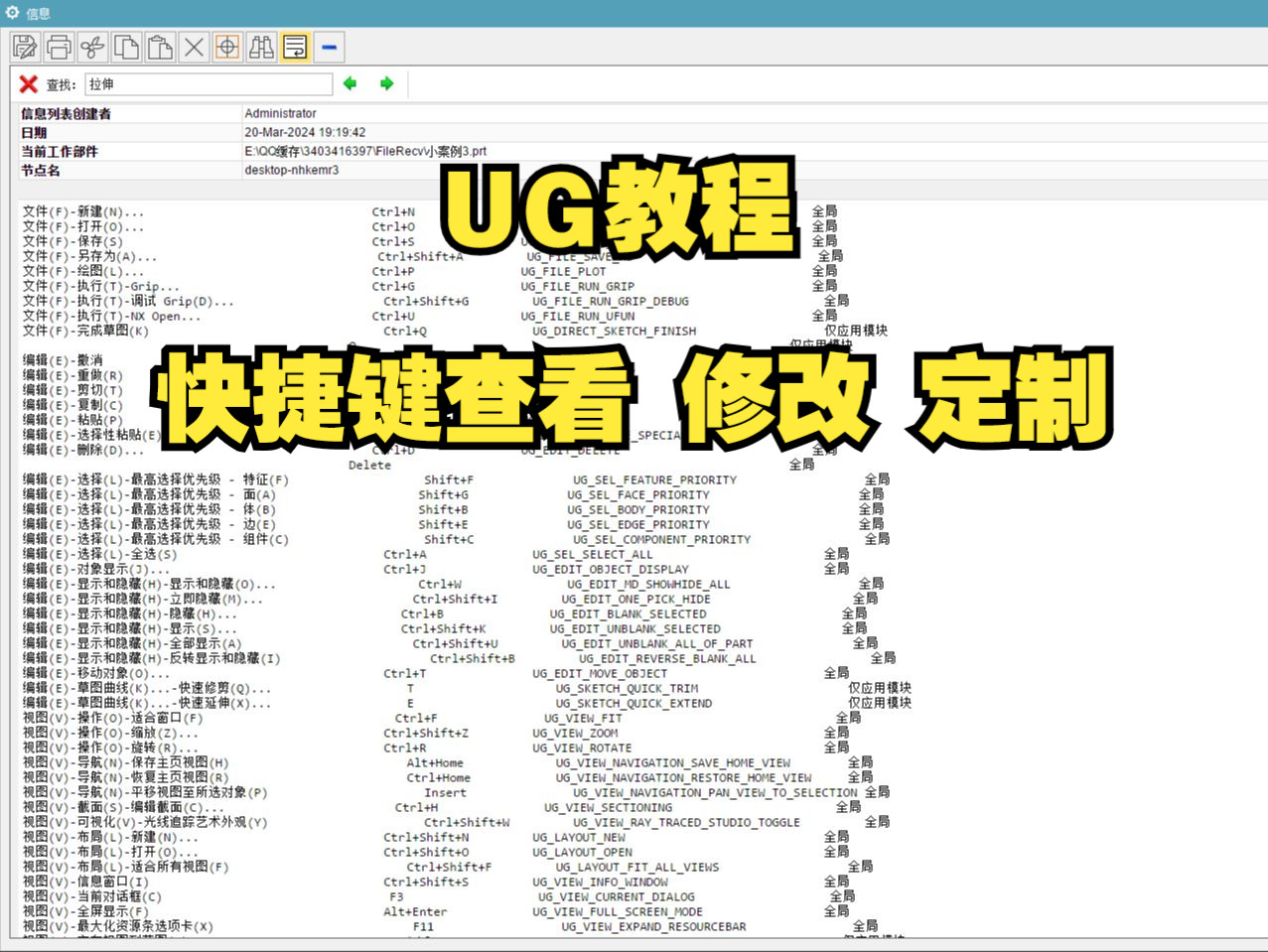Click the green forward arrow to find next

(x=387, y=83)
